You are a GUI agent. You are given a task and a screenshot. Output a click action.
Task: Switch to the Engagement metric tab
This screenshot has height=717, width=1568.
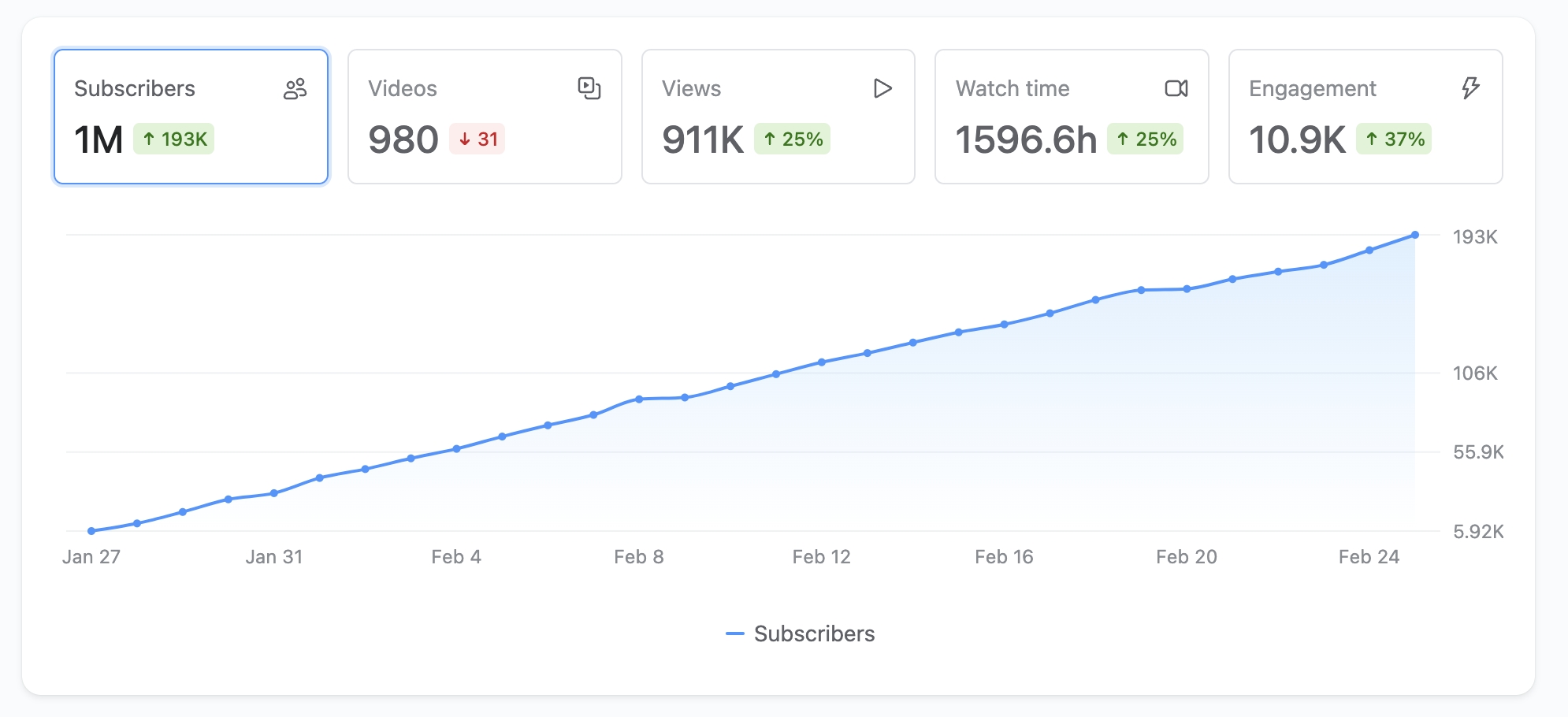[x=1365, y=117]
